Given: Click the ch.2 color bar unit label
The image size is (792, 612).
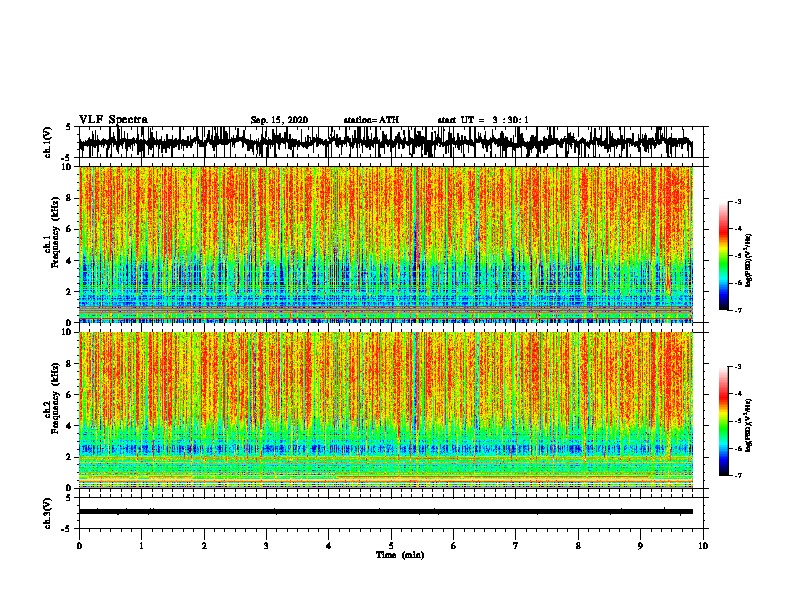Looking at the screenshot, I should [749, 425].
